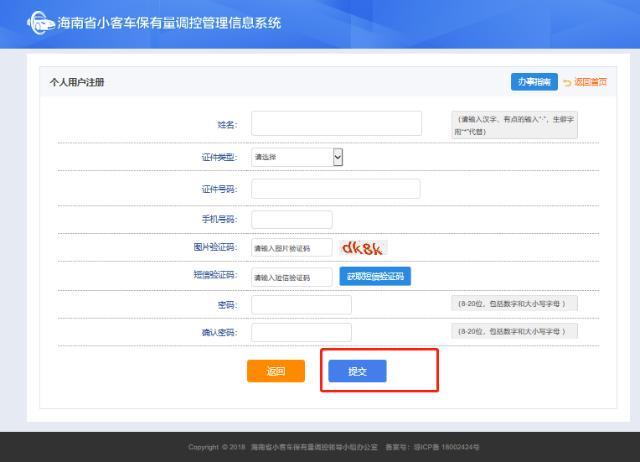This screenshot has width=640, height=462.
Task: Open the 办事指南 guide button
Action: coord(532,81)
